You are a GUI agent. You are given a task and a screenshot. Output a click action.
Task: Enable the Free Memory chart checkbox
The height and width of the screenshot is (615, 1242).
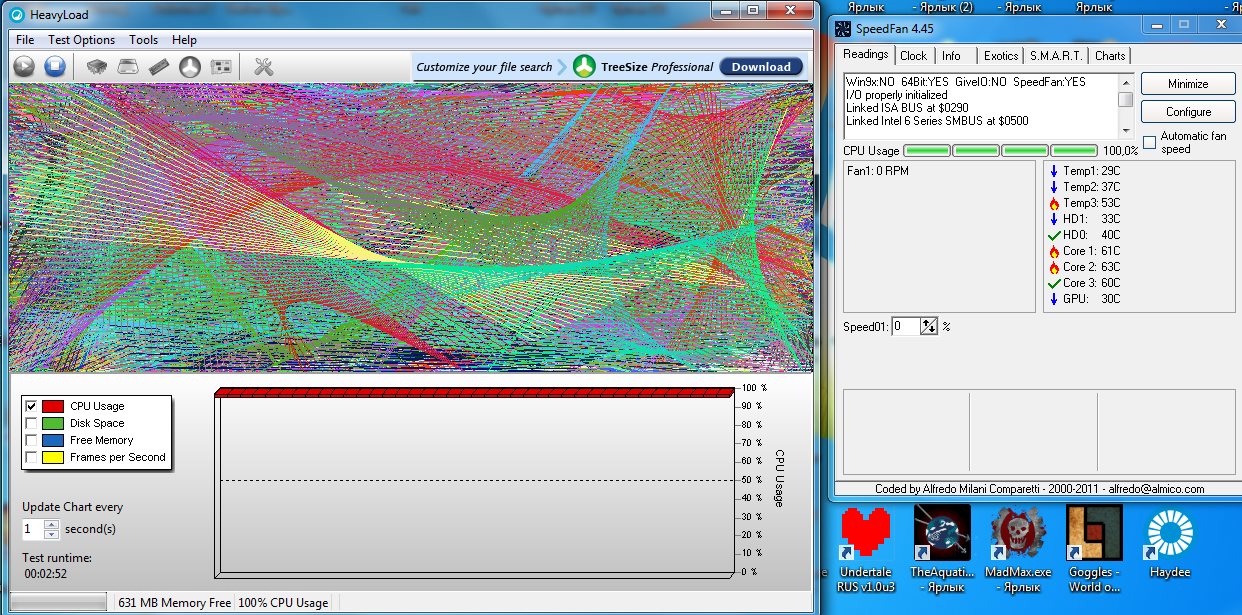click(31, 440)
